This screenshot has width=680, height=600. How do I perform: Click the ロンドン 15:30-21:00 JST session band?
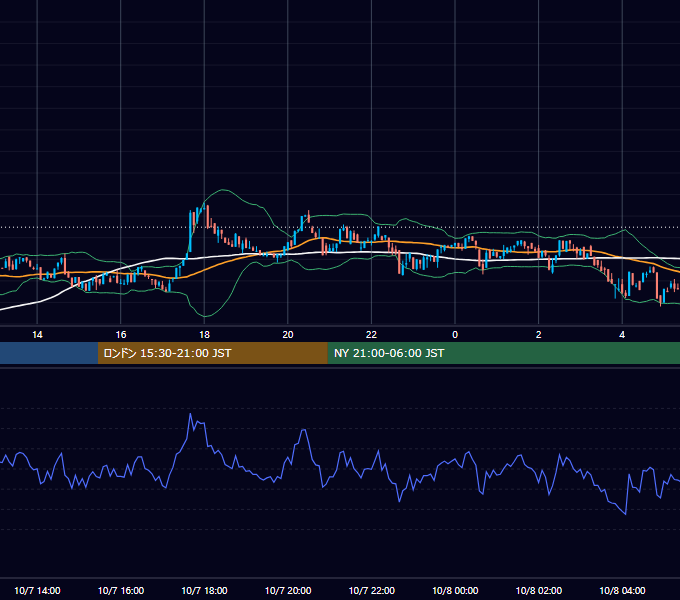coord(212,353)
